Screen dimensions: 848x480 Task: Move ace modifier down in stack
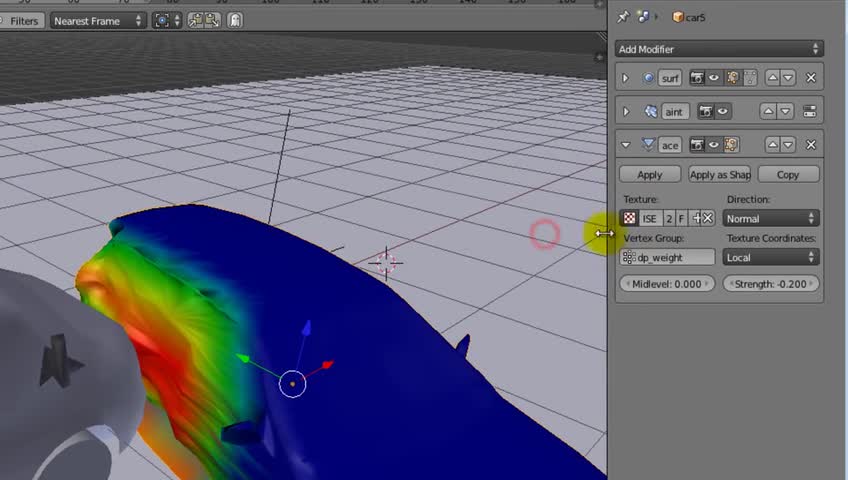(x=788, y=145)
